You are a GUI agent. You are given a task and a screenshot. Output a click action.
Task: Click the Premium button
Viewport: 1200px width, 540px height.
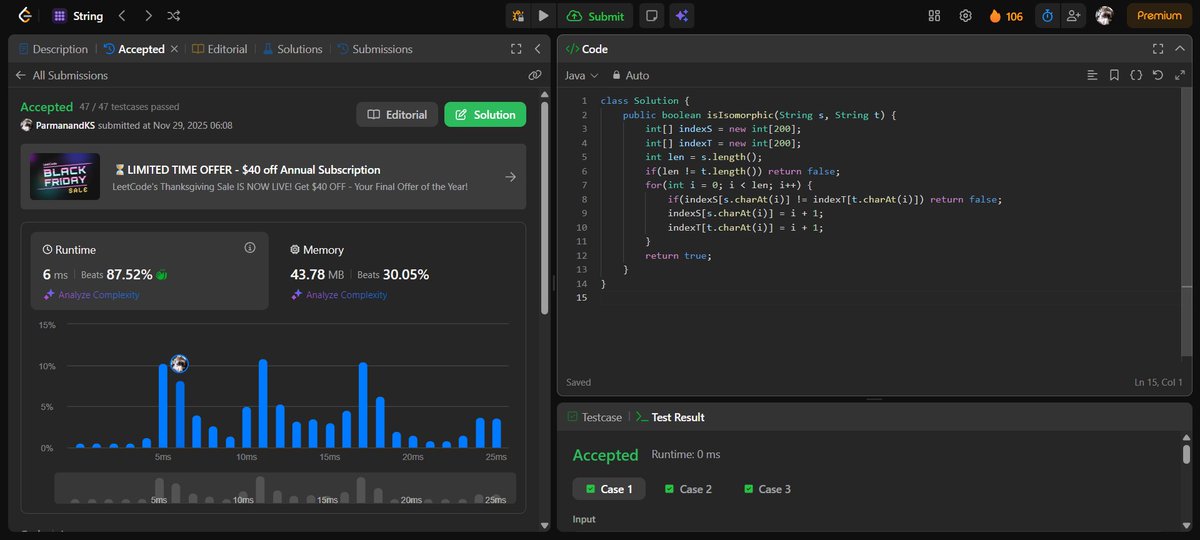pos(1159,16)
